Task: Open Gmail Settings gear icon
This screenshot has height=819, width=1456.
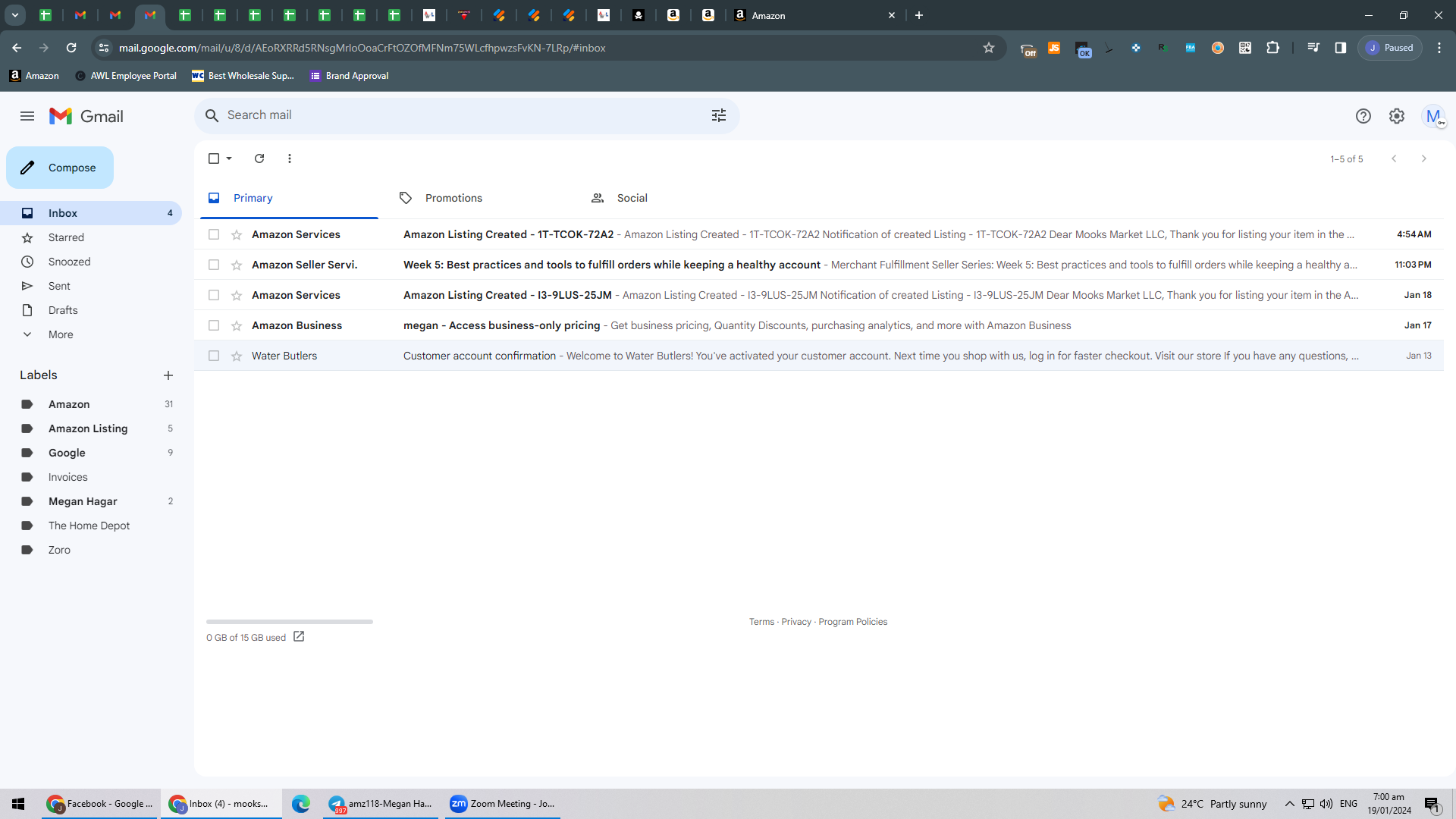Action: tap(1397, 116)
